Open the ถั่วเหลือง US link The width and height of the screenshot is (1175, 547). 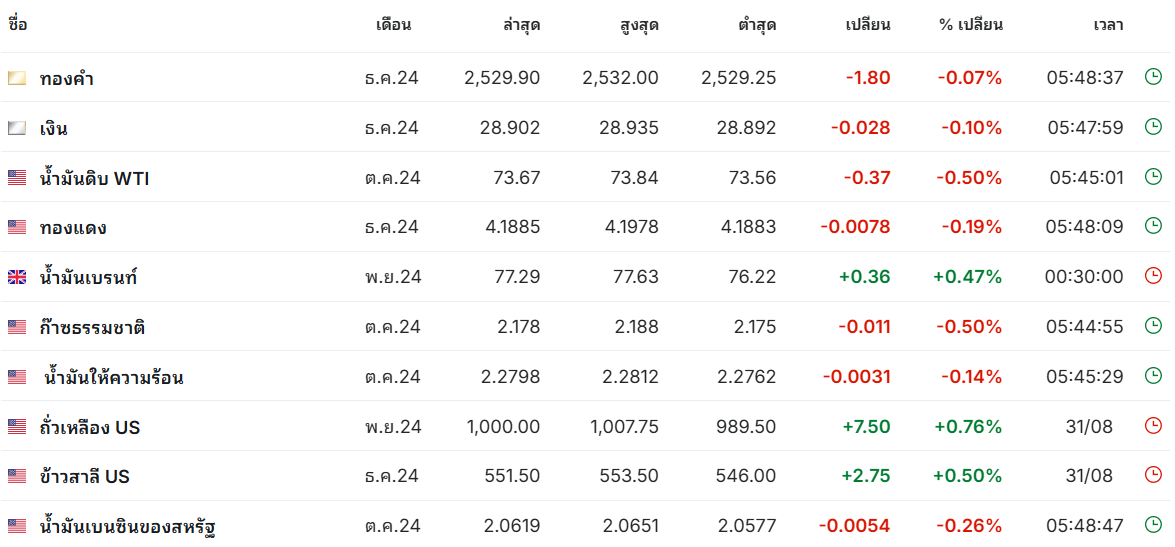(x=90, y=427)
